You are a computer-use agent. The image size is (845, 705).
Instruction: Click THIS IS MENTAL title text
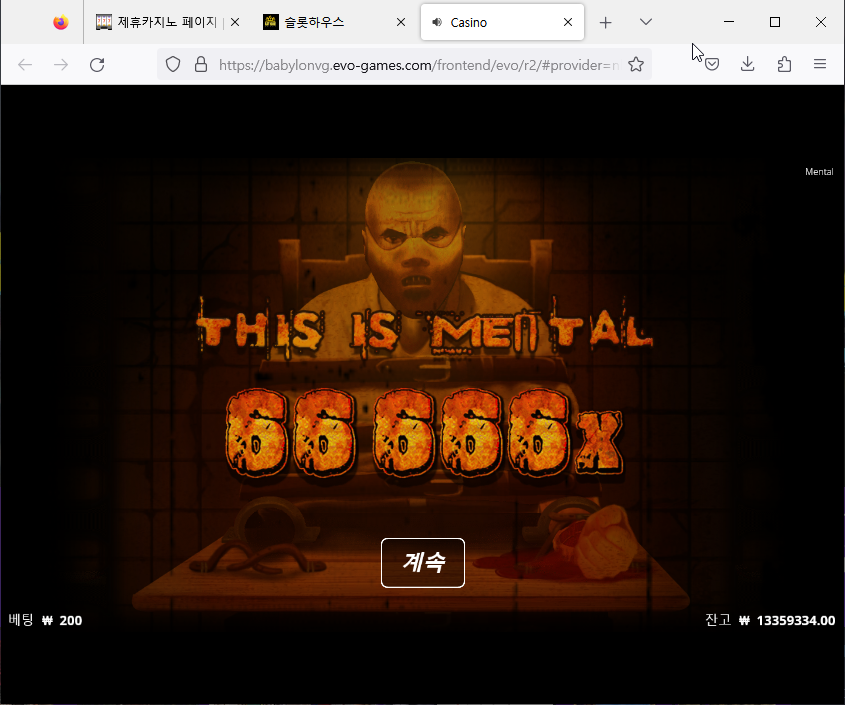(x=425, y=329)
